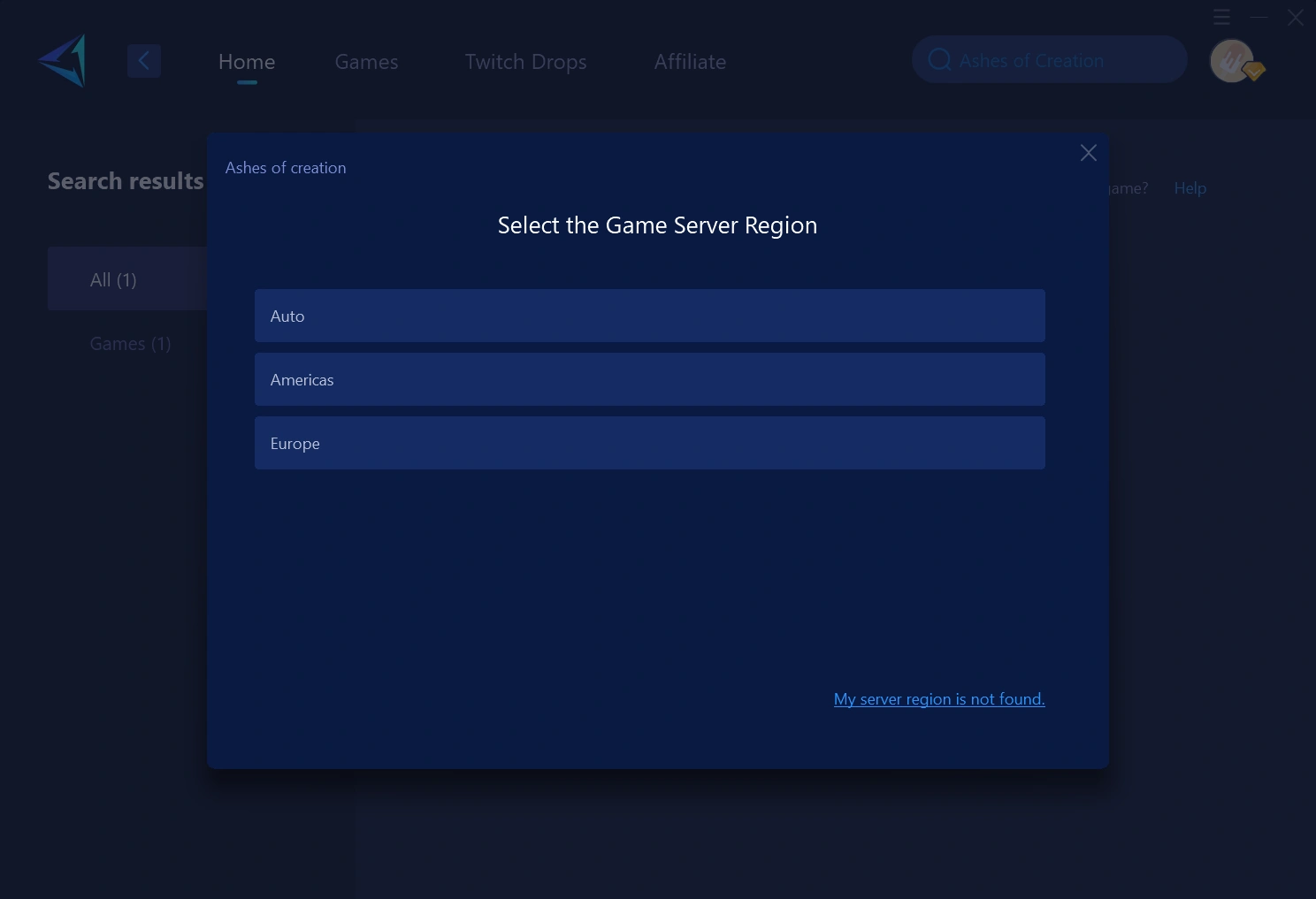Click the search magnifier icon
Image resolution: width=1316 pixels, height=899 pixels.
tap(939, 60)
